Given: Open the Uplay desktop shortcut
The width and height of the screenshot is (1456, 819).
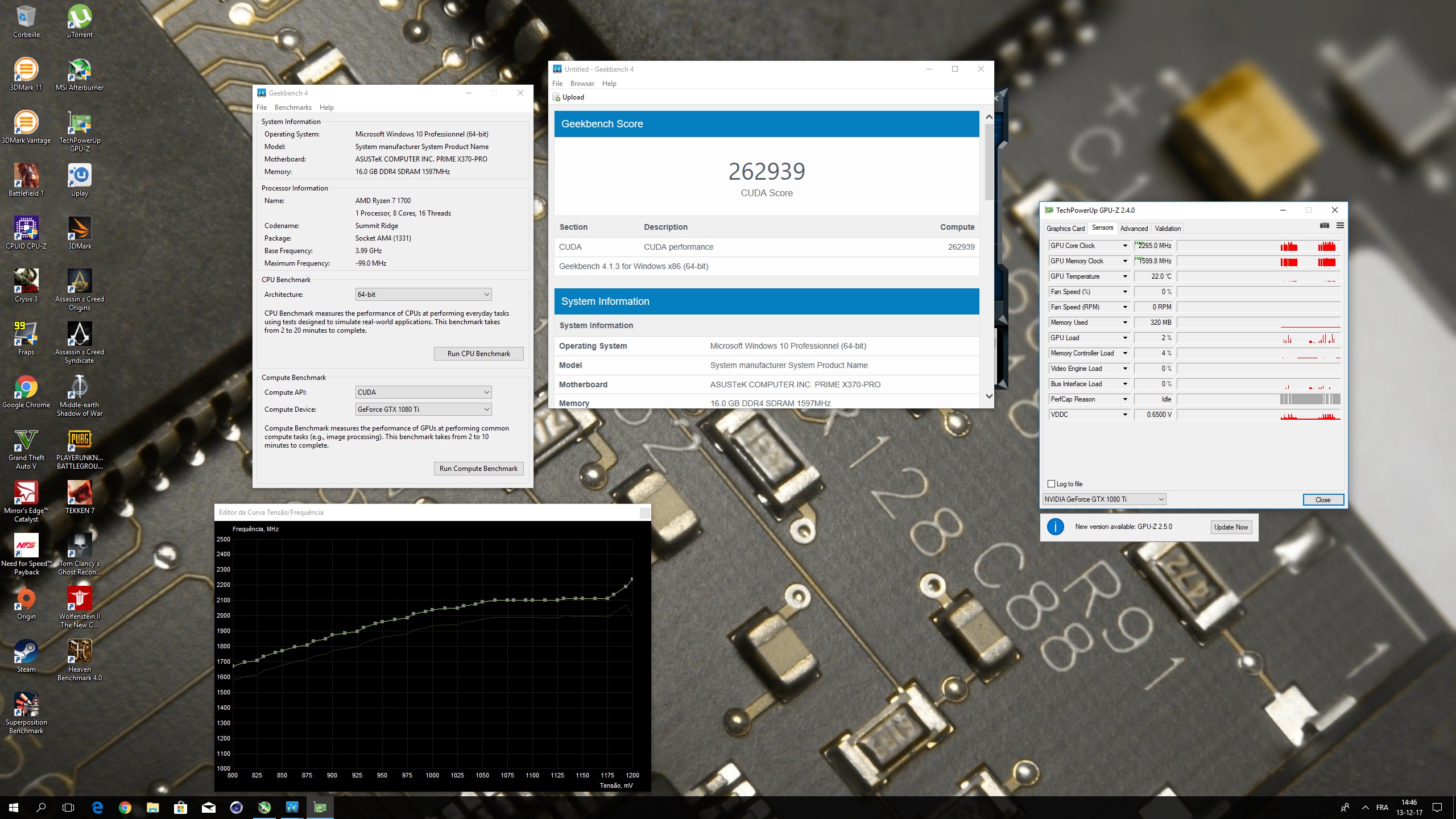Looking at the screenshot, I should (x=80, y=180).
